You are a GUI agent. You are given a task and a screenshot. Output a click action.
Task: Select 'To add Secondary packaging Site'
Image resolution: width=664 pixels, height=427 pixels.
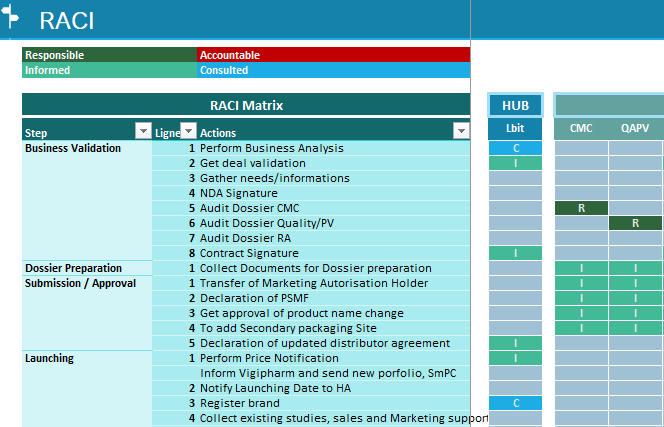pyautogui.click(x=334, y=328)
